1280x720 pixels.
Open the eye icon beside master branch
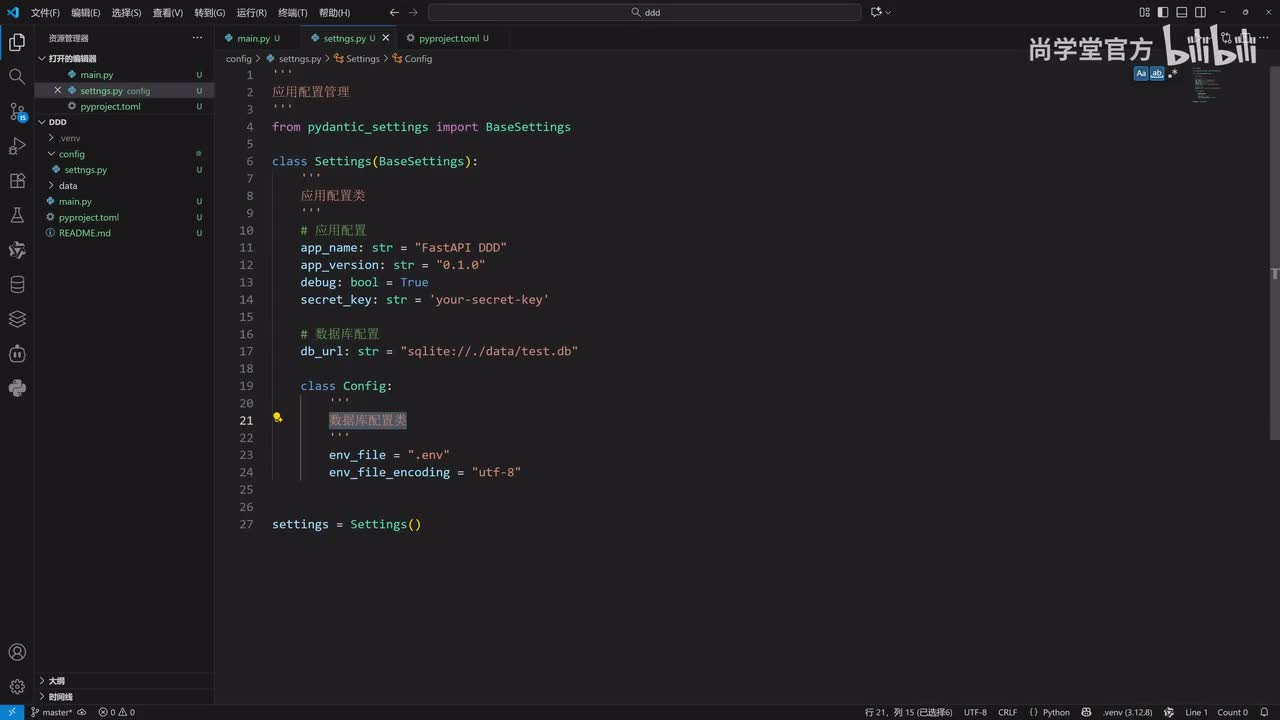[82, 712]
